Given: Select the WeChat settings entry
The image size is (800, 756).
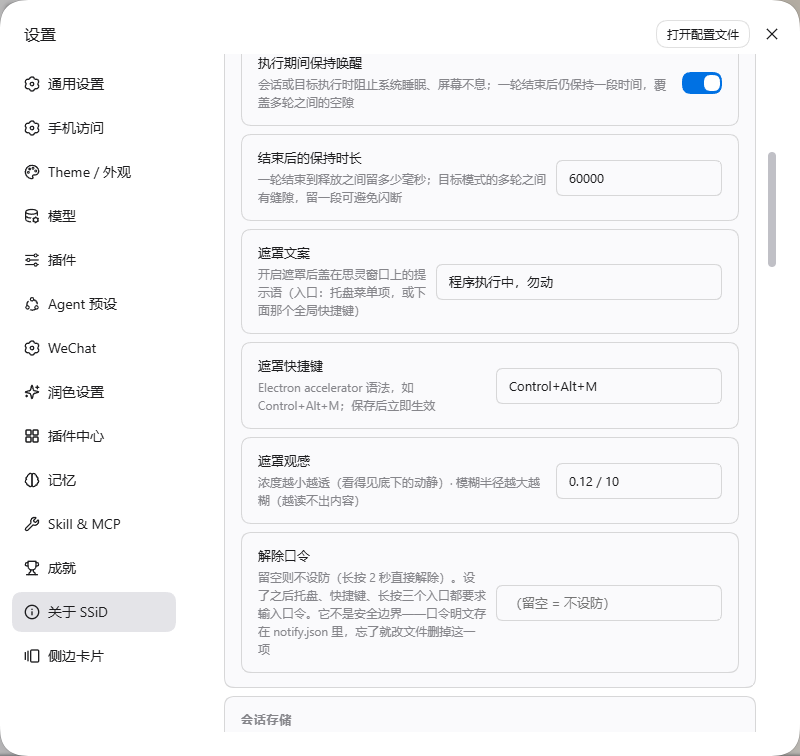Looking at the screenshot, I should click(x=94, y=348).
